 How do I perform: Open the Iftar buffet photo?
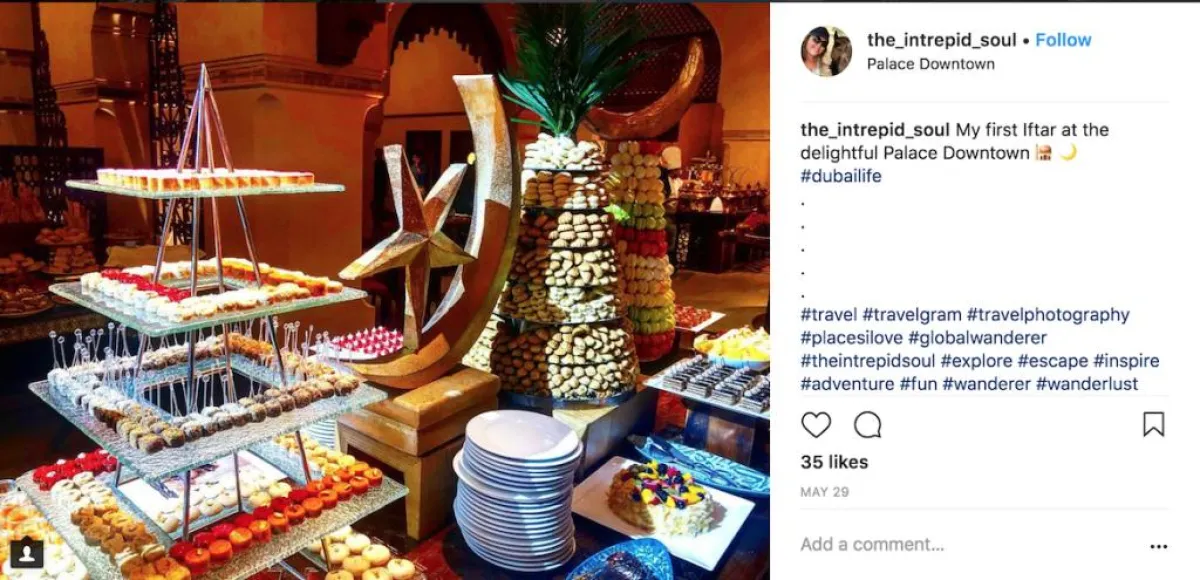tap(385, 290)
